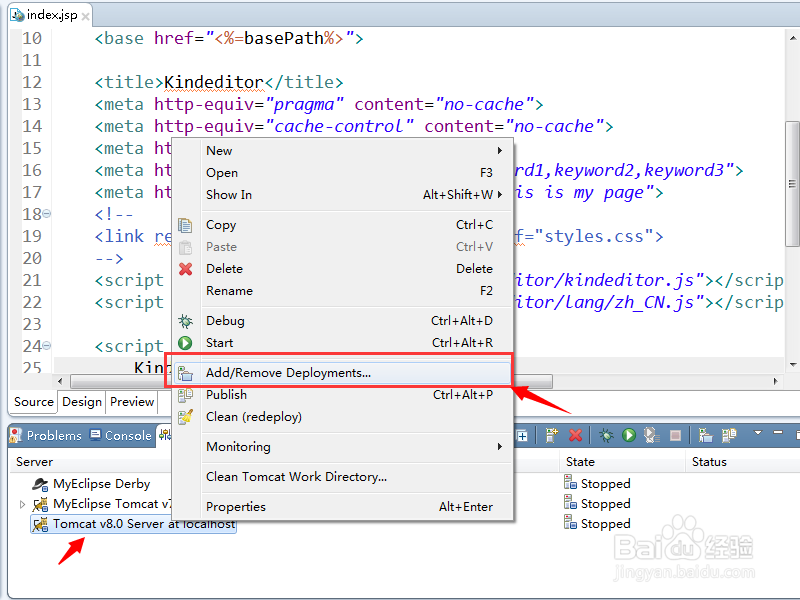Click the debug server bug toolbar icon
800x600 pixels.
tap(606, 435)
